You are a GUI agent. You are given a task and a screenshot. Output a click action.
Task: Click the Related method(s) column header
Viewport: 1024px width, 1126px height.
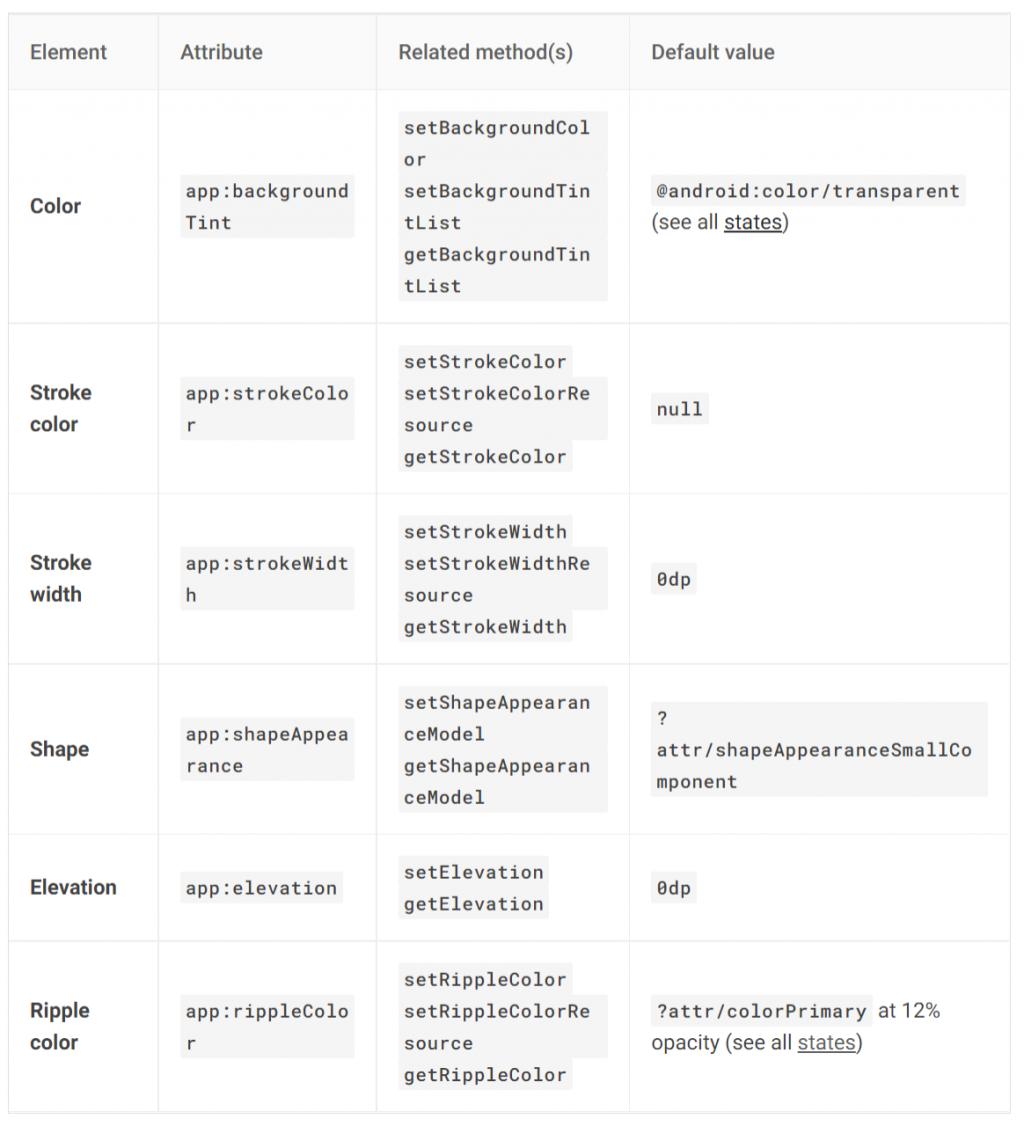tap(485, 52)
